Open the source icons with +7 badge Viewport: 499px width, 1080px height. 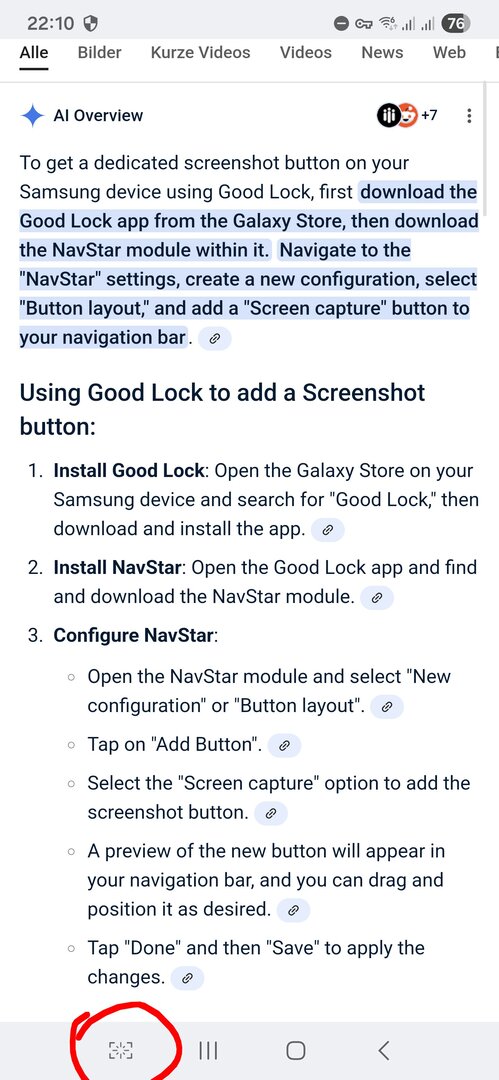[x=407, y=116]
